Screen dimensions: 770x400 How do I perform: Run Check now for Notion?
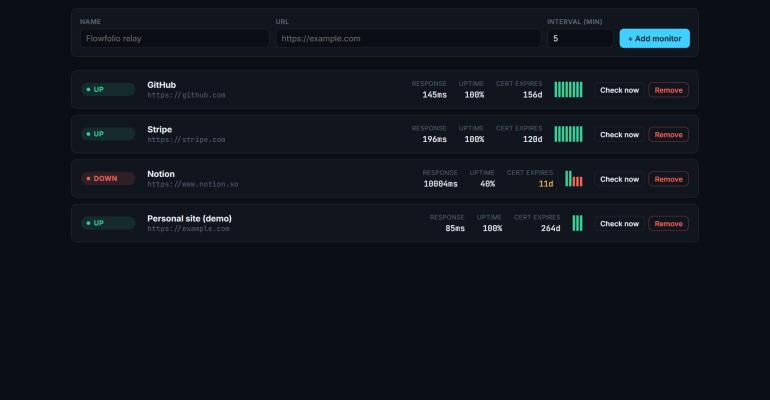(619, 179)
